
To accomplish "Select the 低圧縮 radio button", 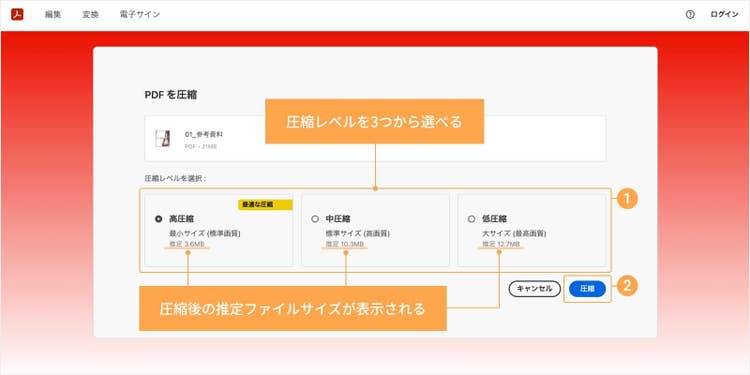I will coord(471,219).
